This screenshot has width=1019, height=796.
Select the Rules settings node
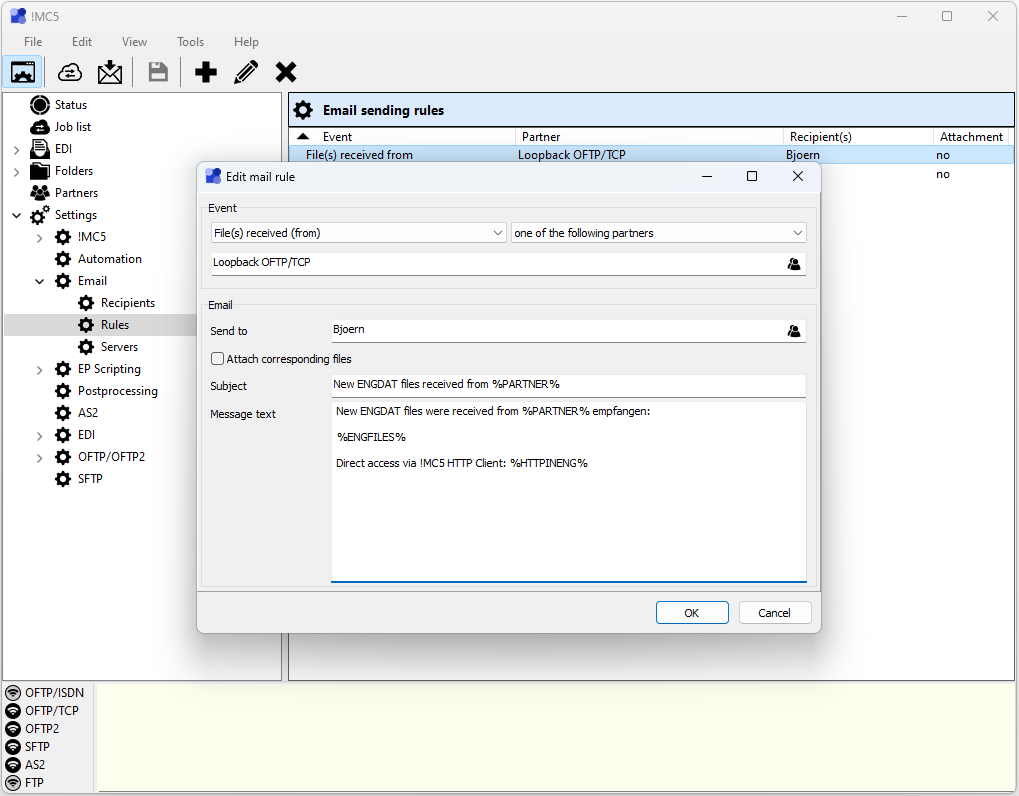tap(114, 325)
